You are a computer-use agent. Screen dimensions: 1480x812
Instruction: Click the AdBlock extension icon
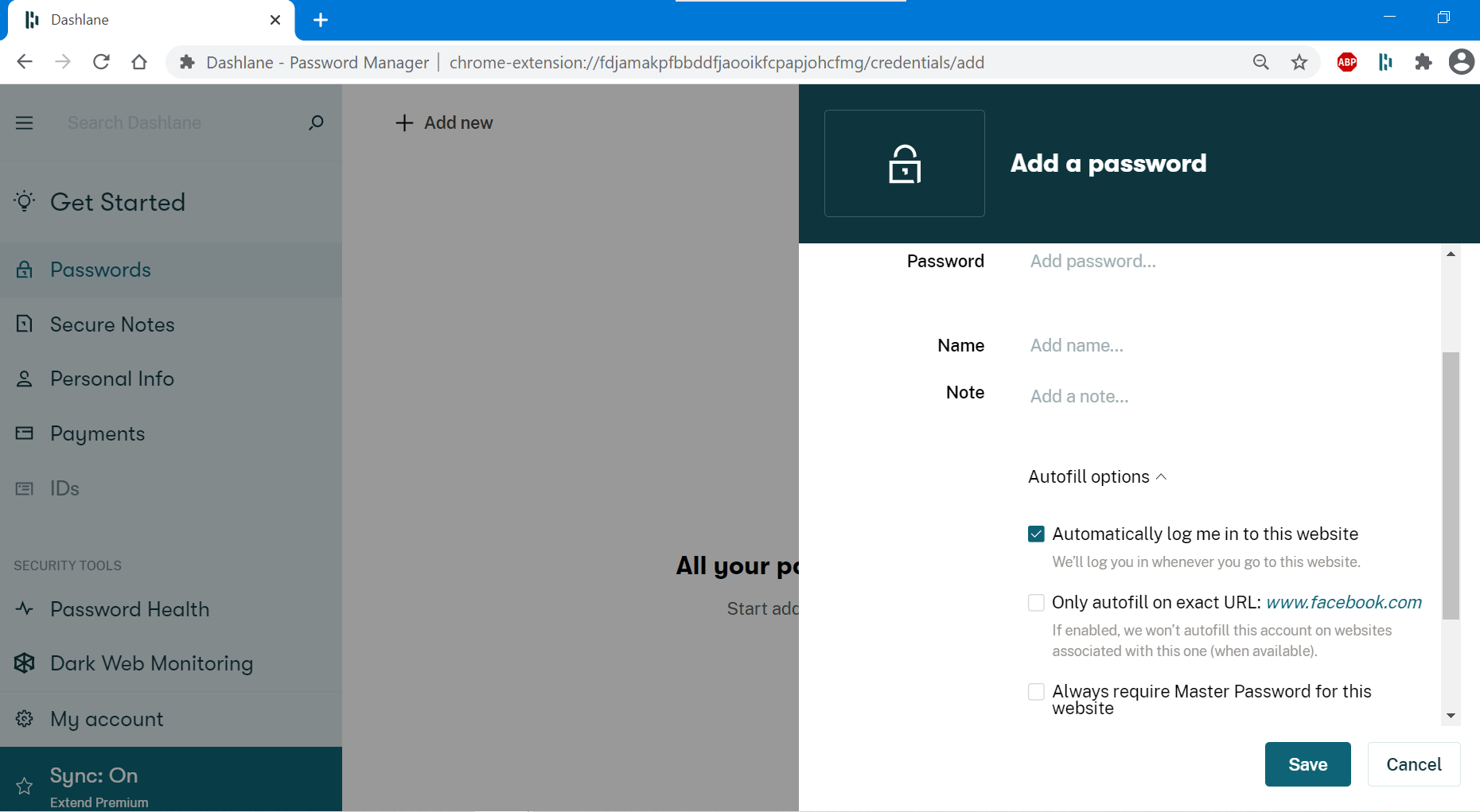pos(1346,62)
